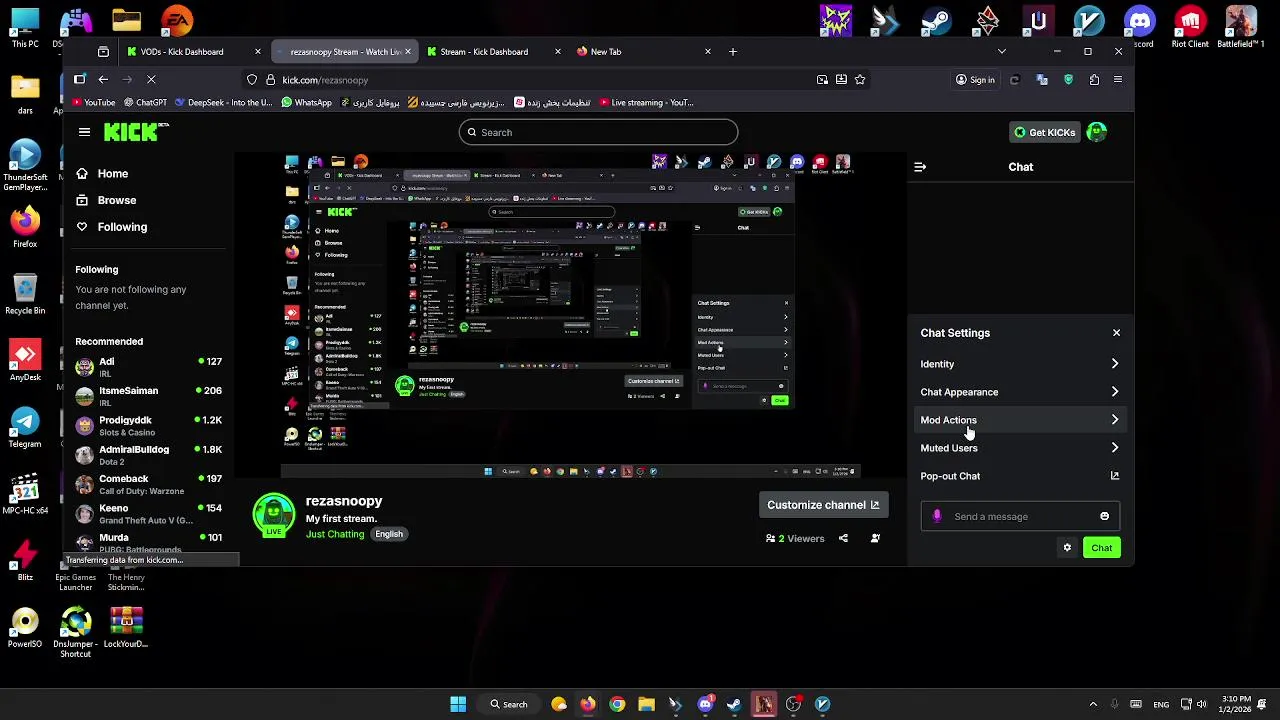The image size is (1280, 720).
Task: Open recommended channel Keeno
Action: point(148,514)
